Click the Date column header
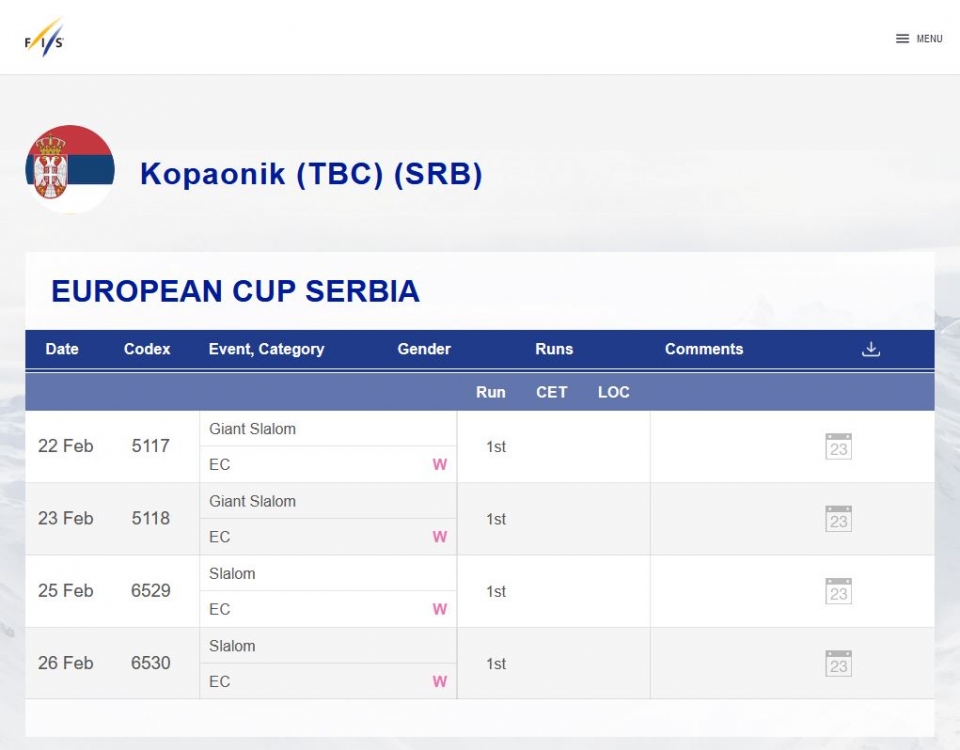Viewport: 960px width, 750px height. pyautogui.click(x=62, y=349)
